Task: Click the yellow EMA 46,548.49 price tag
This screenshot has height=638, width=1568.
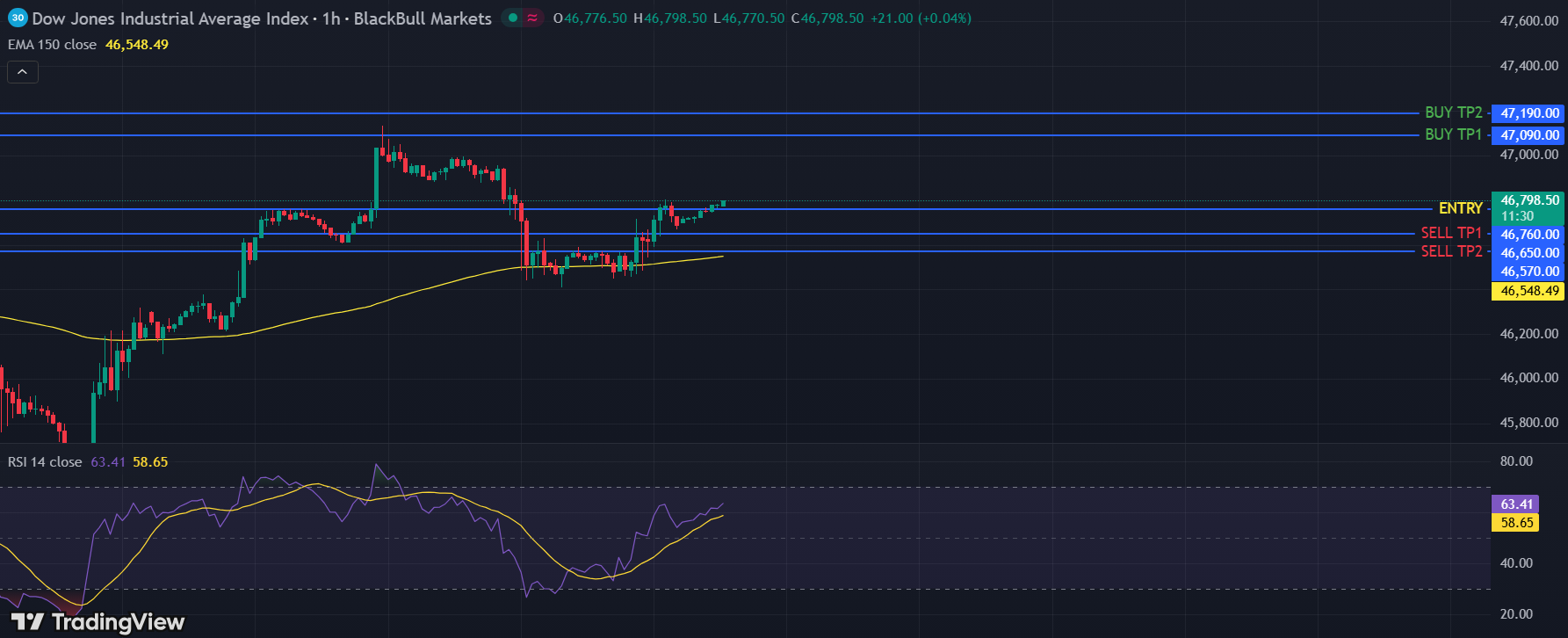Action: [x=1529, y=291]
